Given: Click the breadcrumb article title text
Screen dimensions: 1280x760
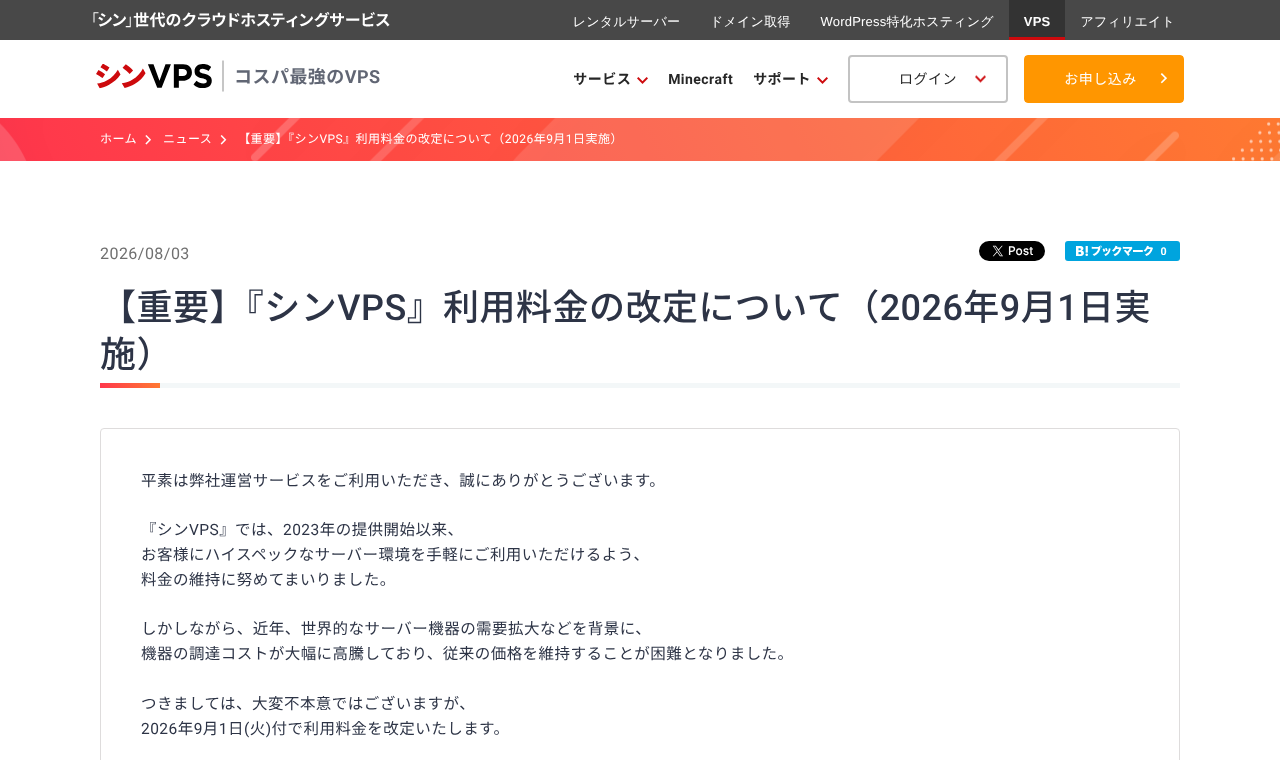Looking at the screenshot, I should coord(430,139).
